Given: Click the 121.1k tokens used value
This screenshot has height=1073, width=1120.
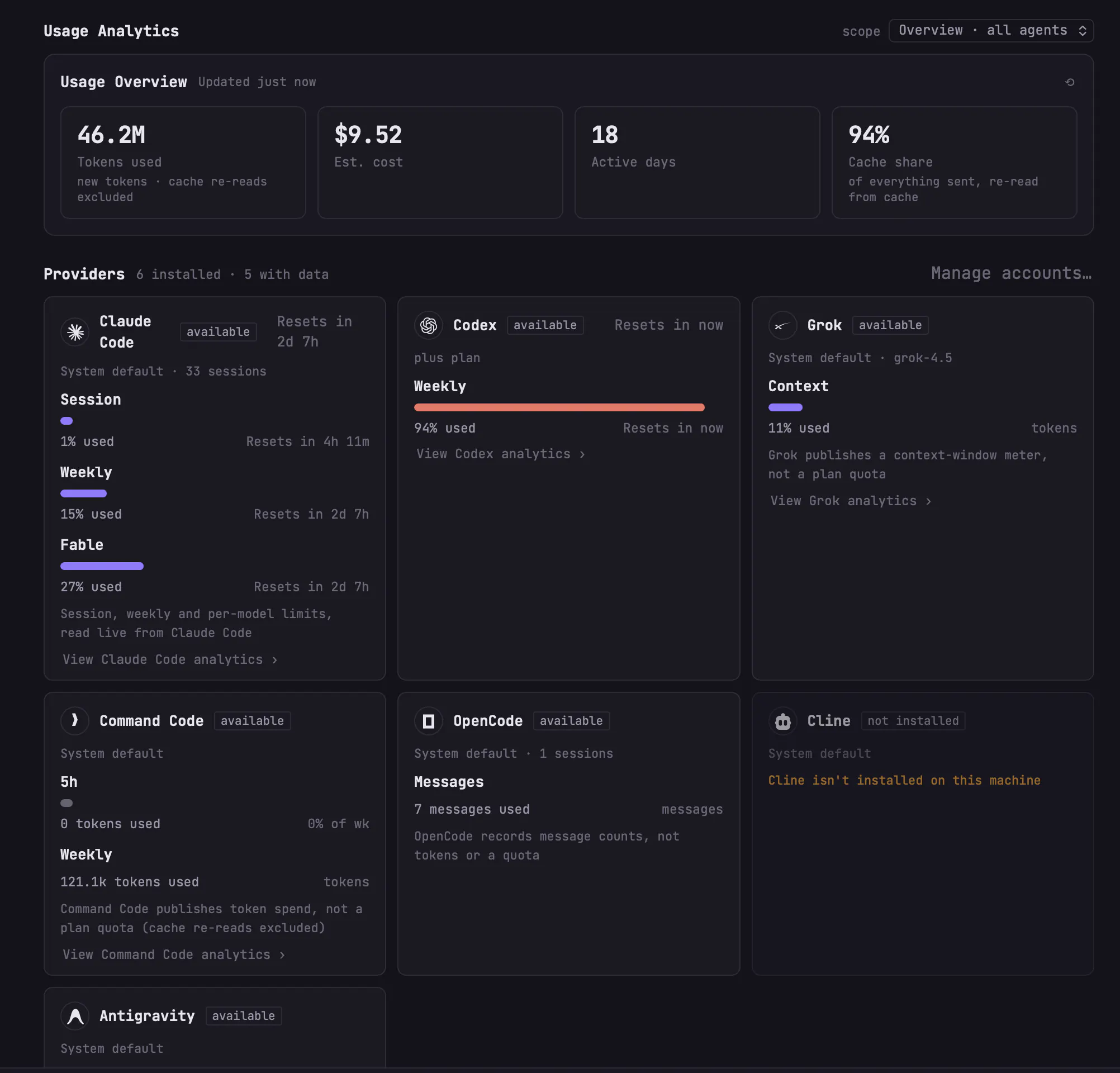Looking at the screenshot, I should 130,882.
